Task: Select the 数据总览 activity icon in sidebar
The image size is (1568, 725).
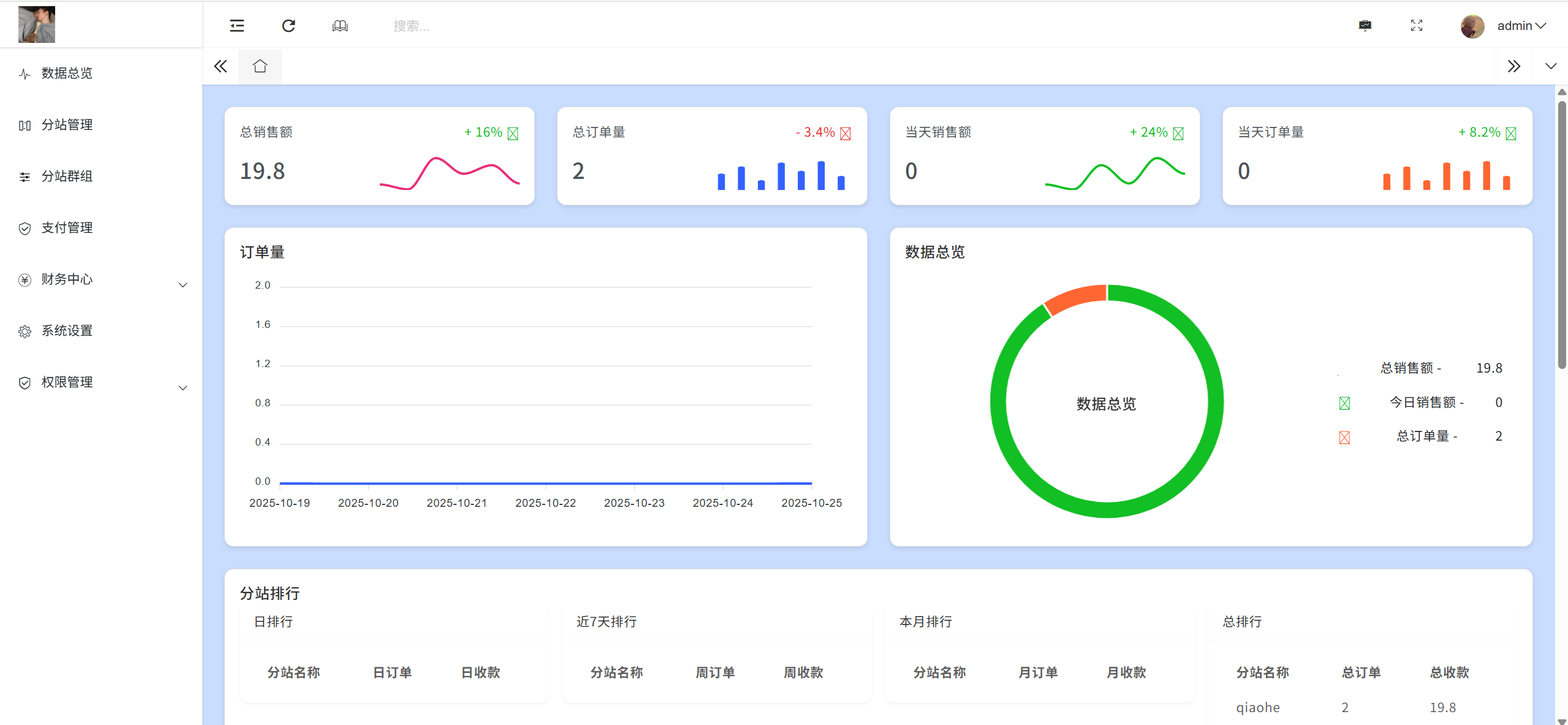Action: point(25,74)
